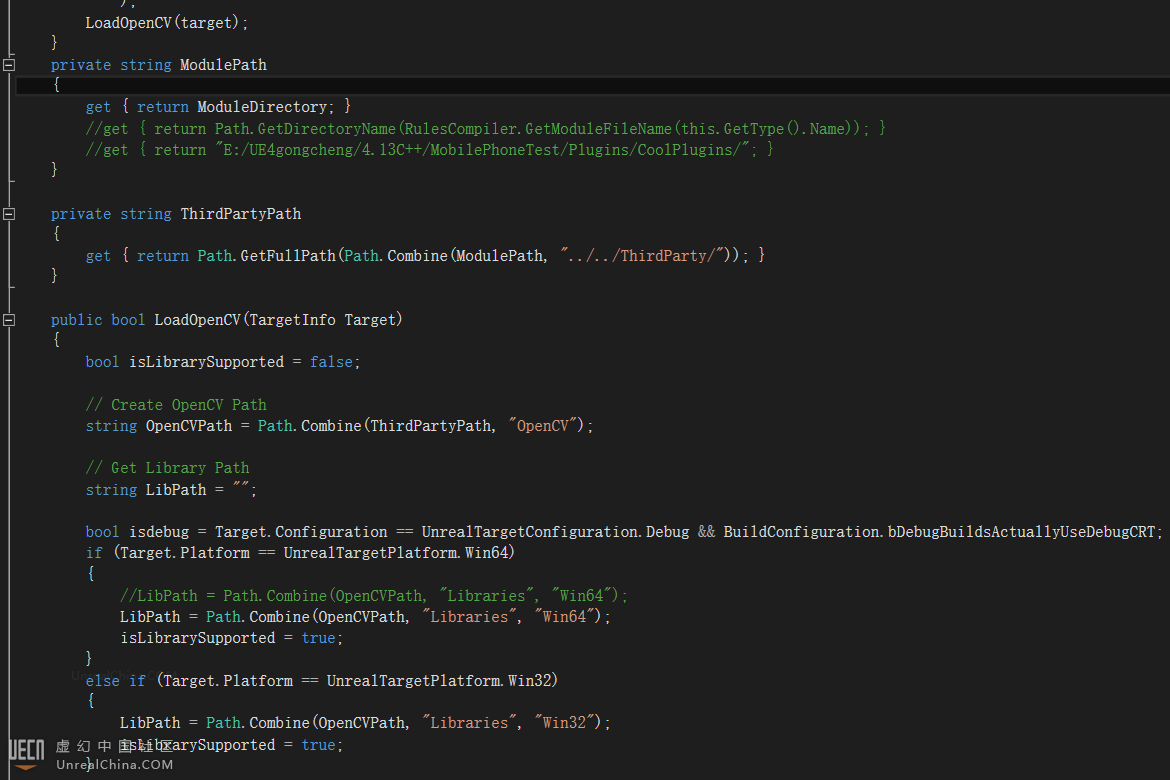1170x780 pixels.
Task: Click the "OpenCV" string literal
Action: tap(543, 426)
